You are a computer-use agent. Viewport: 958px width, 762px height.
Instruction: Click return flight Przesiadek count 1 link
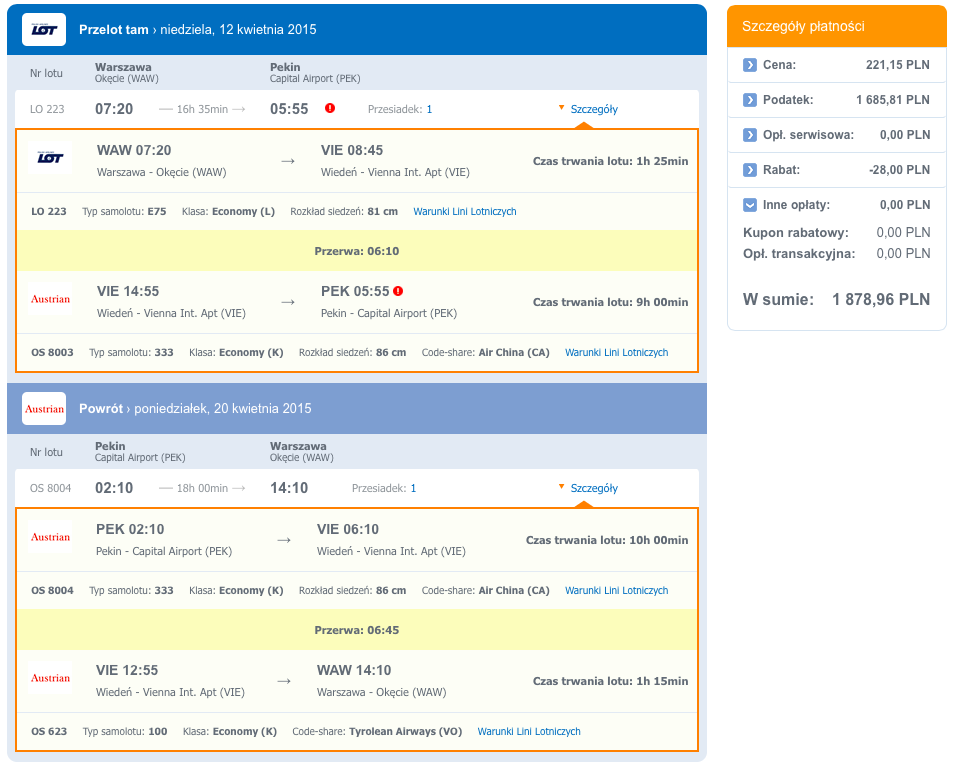[x=414, y=488]
